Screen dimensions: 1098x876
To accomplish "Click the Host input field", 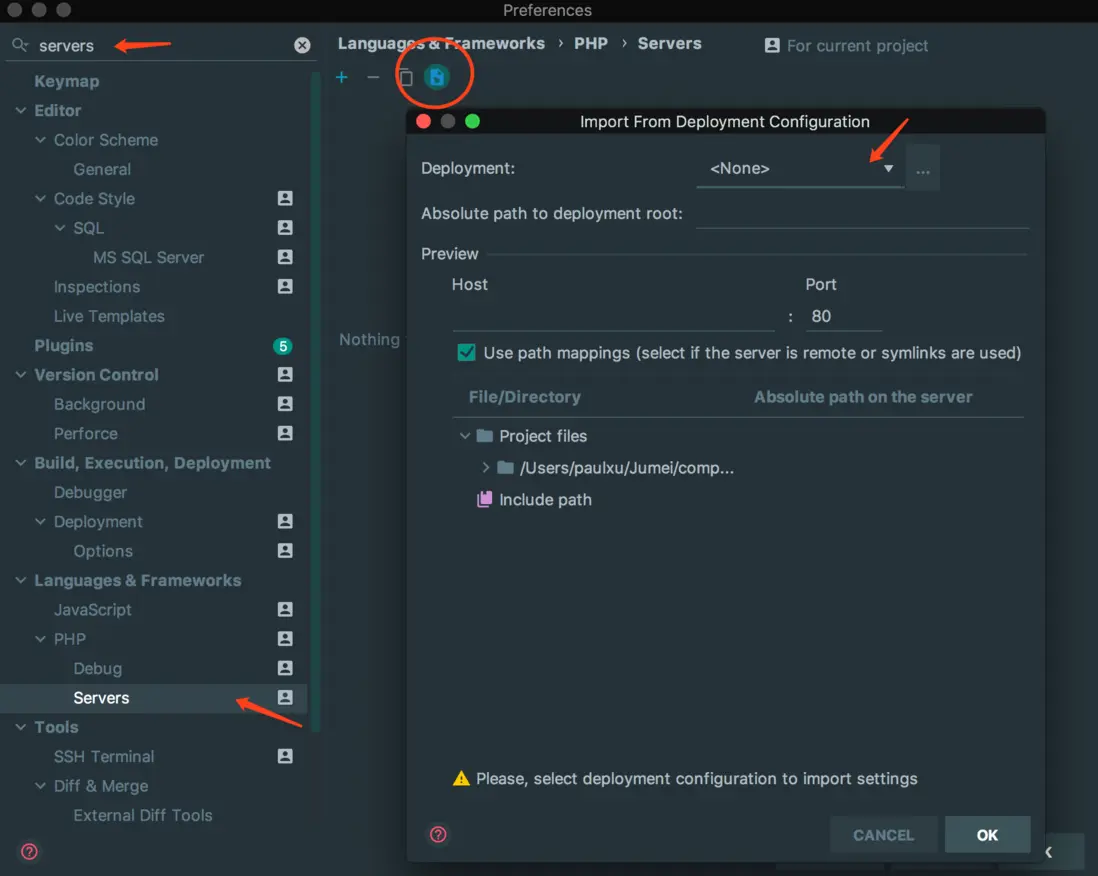I will (613, 316).
